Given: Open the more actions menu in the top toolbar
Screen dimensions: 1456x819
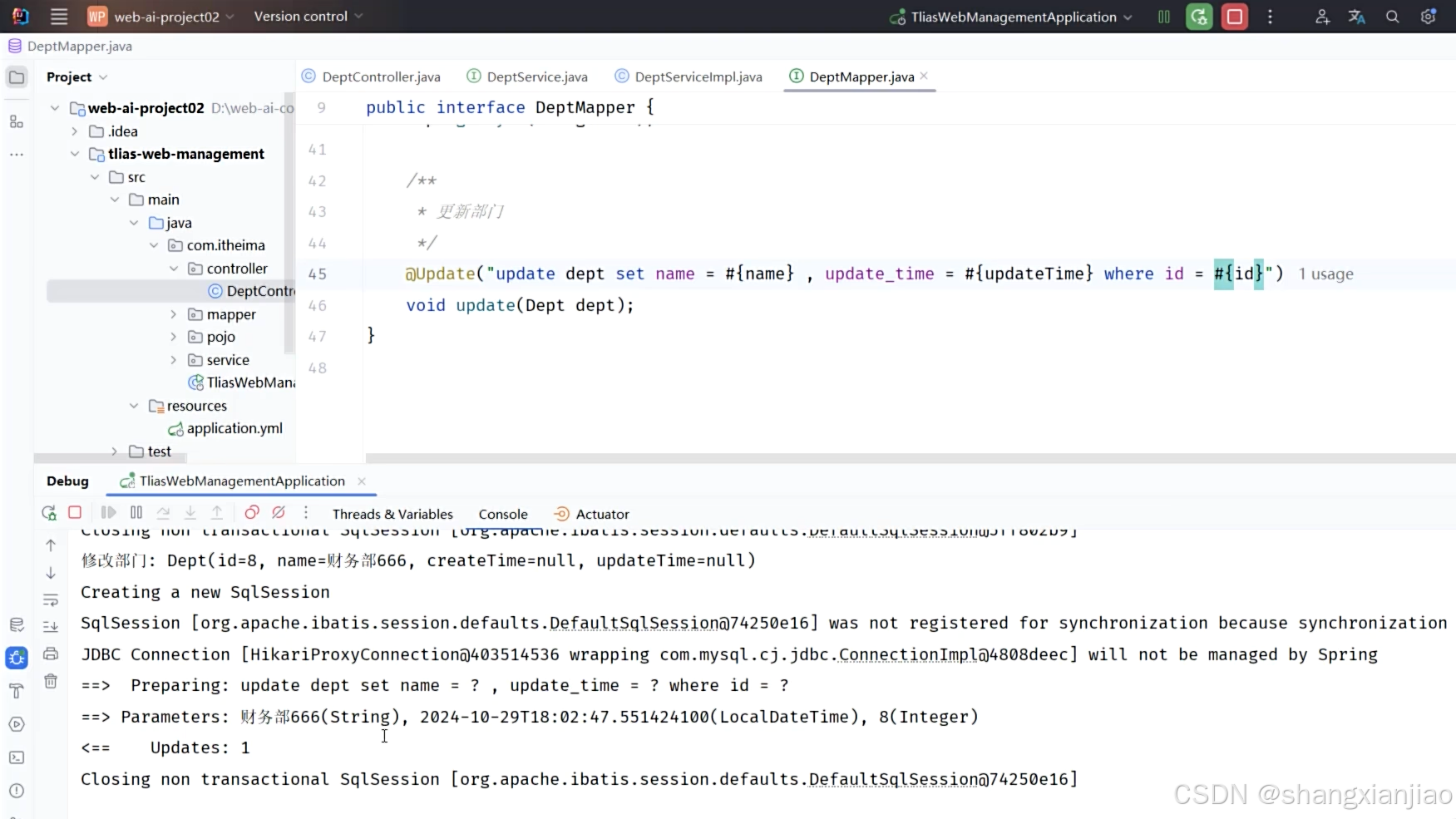Looking at the screenshot, I should 1270,17.
